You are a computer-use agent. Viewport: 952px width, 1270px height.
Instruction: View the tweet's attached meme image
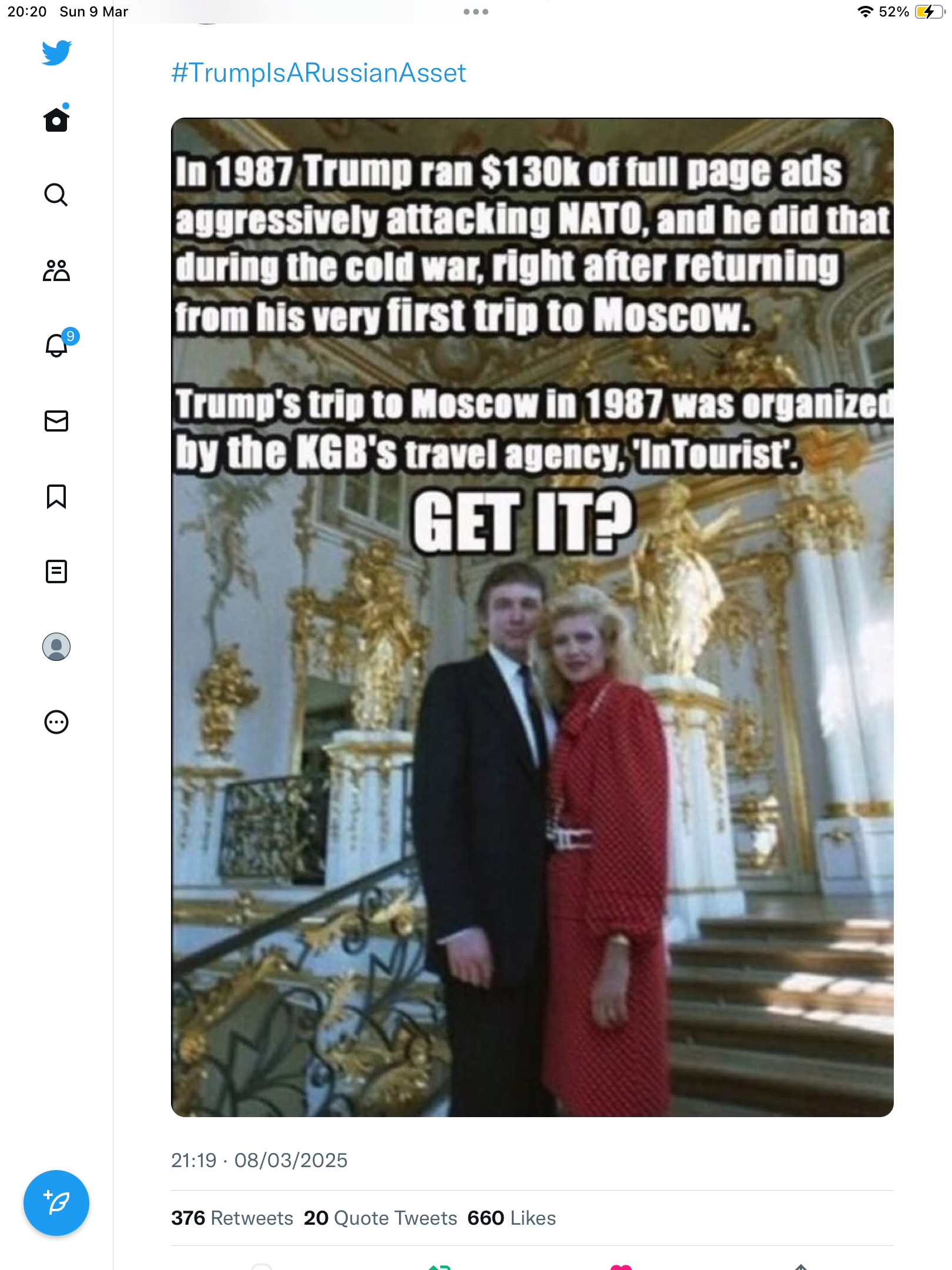(x=532, y=617)
